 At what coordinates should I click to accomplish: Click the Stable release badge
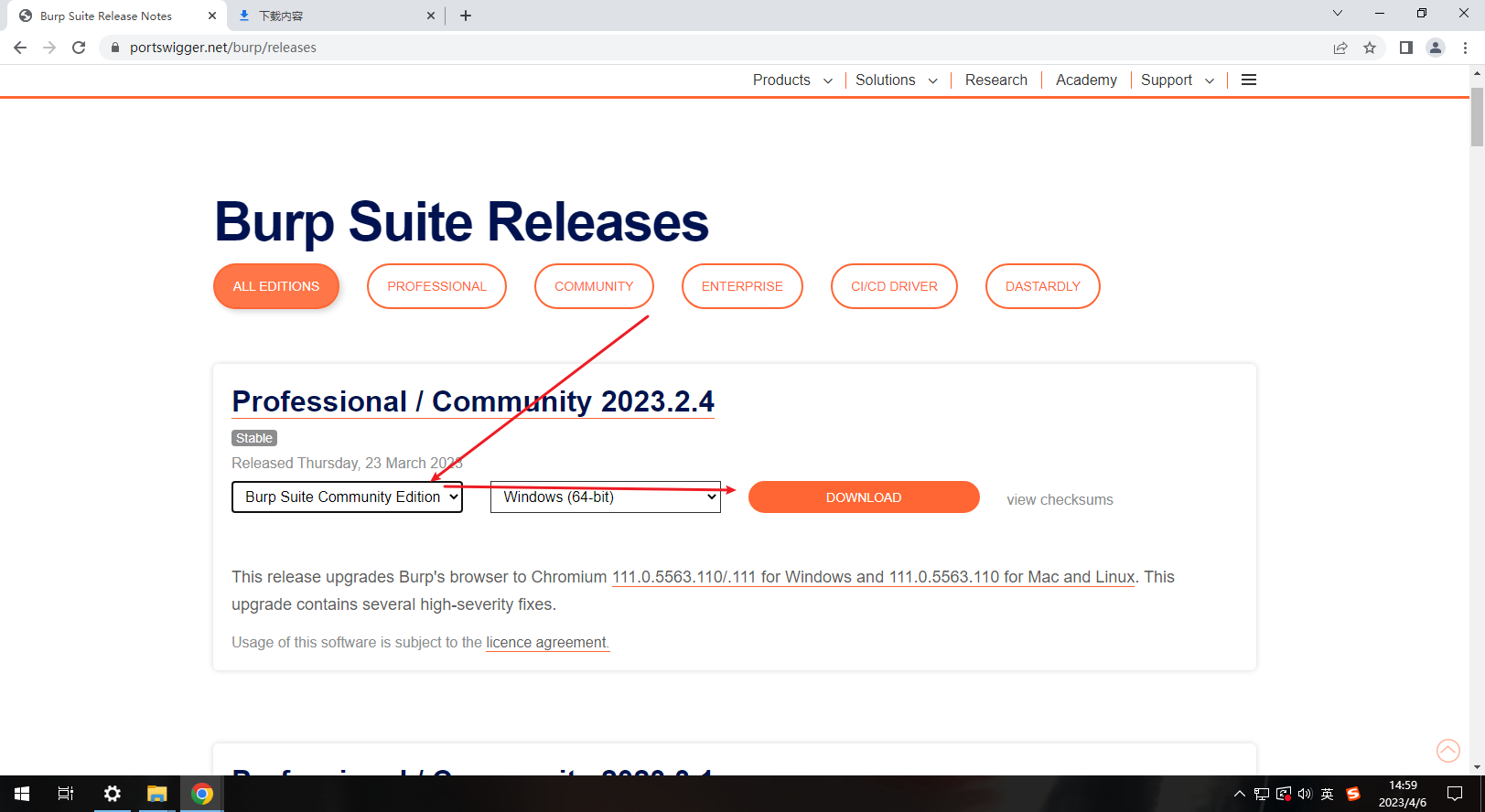coord(254,438)
